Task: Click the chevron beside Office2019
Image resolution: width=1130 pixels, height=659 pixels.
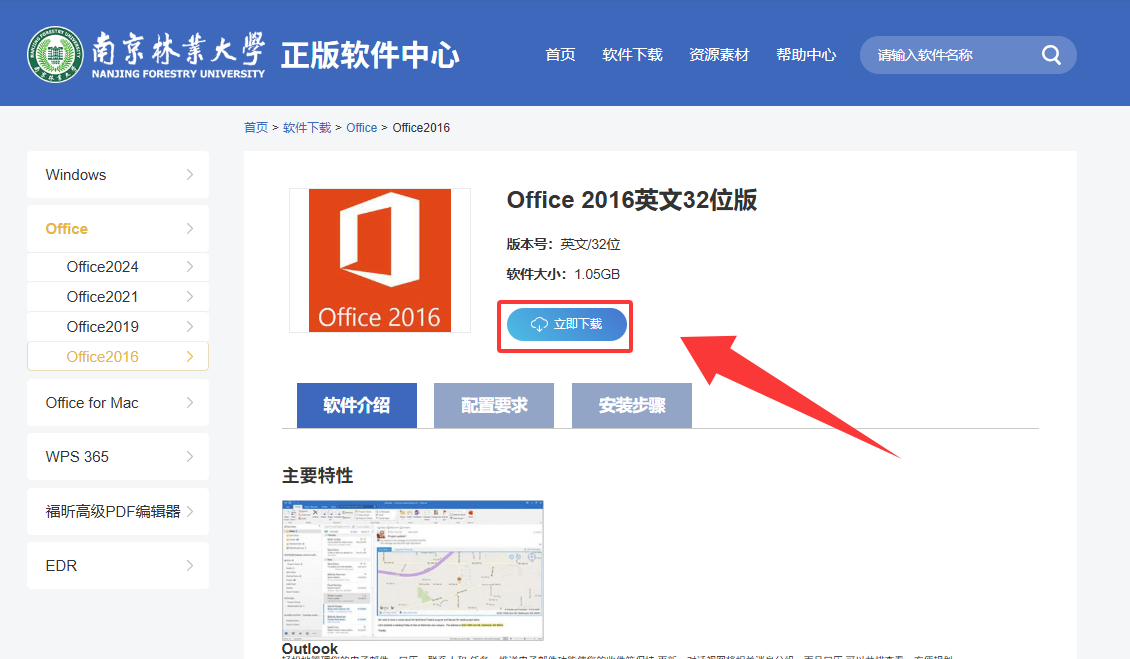Action: click(x=190, y=327)
